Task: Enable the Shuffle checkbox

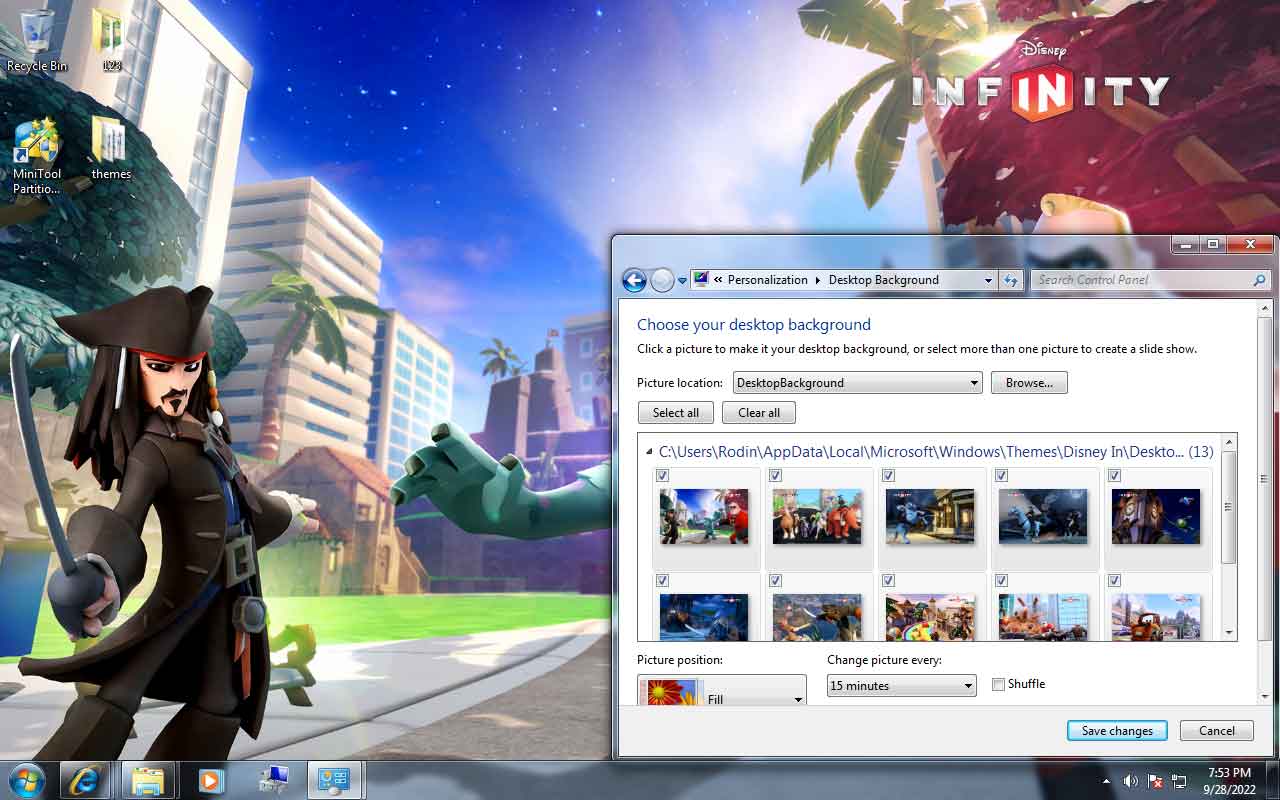Action: click(x=998, y=685)
